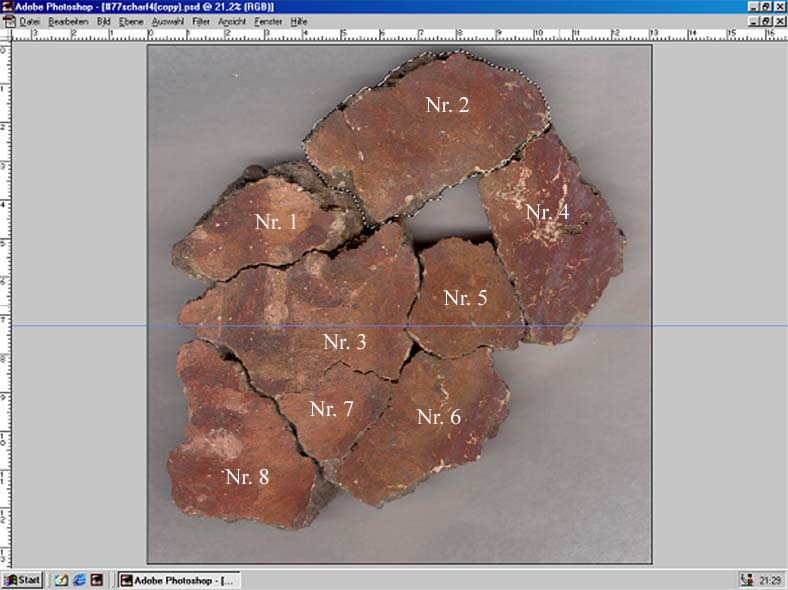Open the Hilfe menu
Viewport: 788px width, 590px height.
tap(299, 21)
